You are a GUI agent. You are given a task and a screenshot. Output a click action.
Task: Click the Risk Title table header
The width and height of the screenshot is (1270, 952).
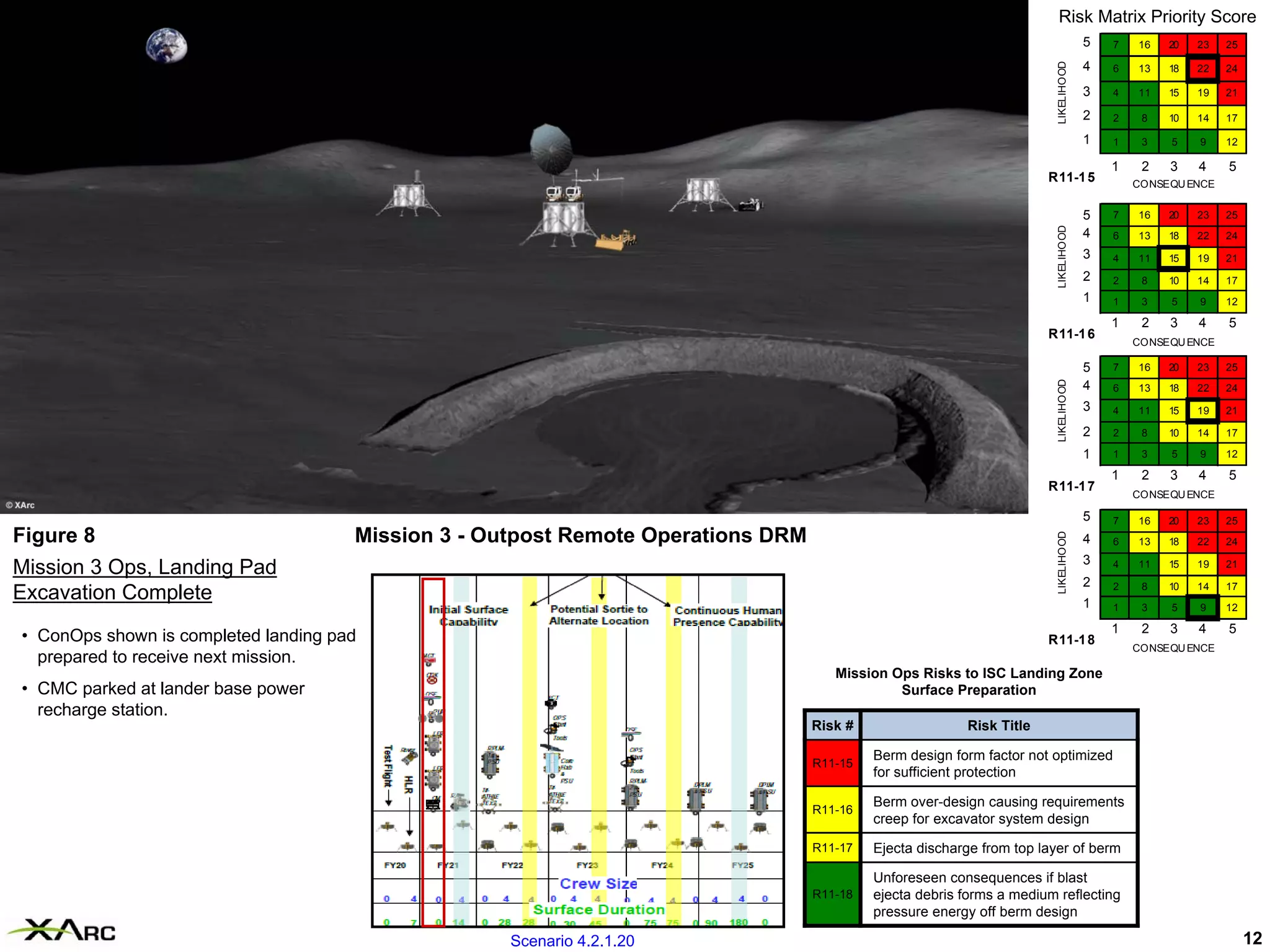pyautogui.click(x=998, y=725)
